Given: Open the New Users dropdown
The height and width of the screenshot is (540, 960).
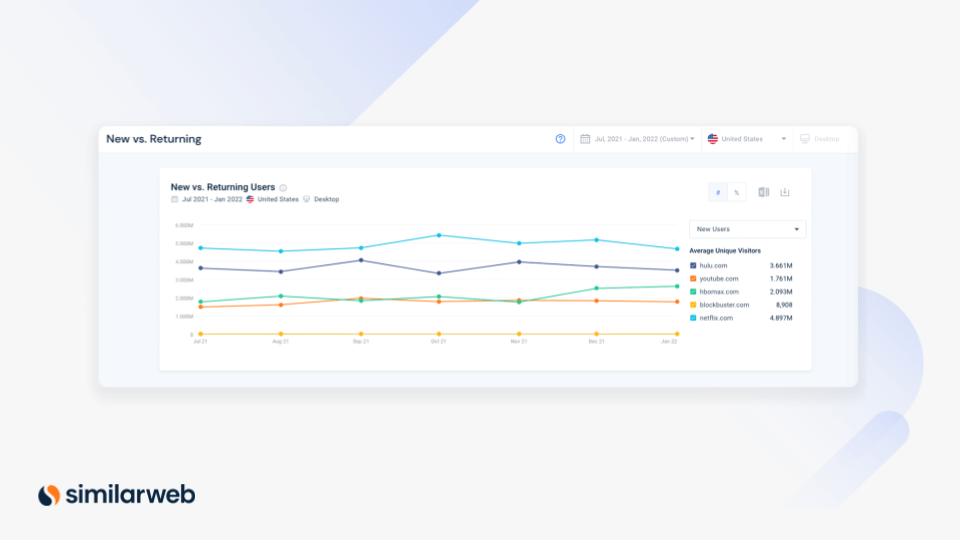Looking at the screenshot, I should (x=747, y=229).
